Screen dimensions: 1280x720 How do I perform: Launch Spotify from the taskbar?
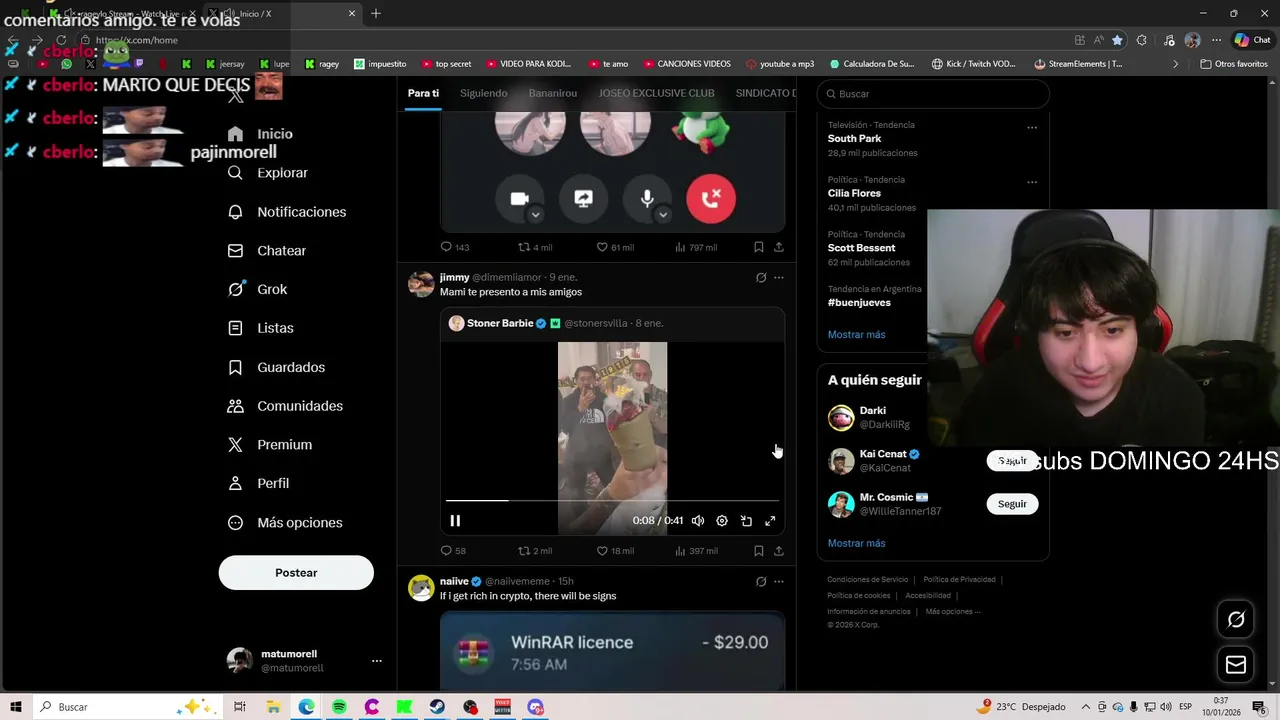339,707
